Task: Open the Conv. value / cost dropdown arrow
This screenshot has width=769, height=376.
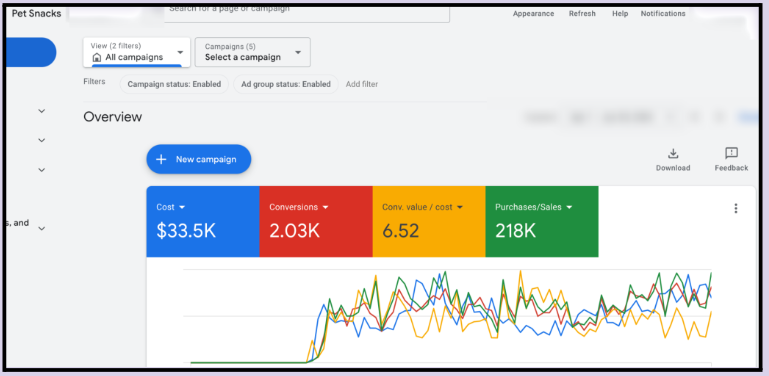Action: [460, 207]
